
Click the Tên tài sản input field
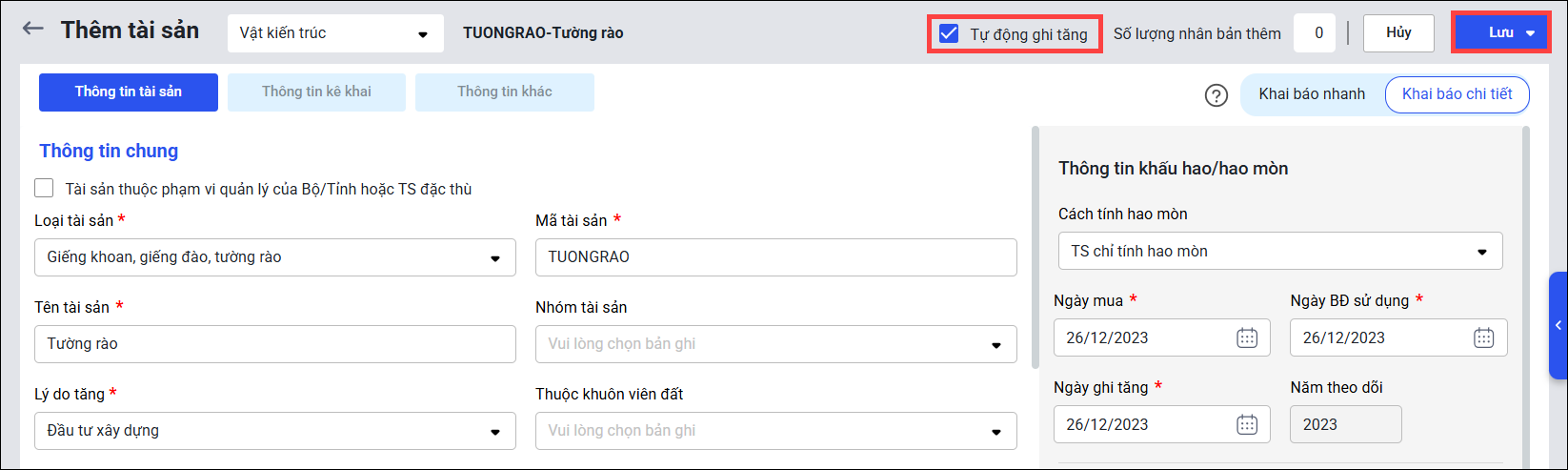click(274, 344)
